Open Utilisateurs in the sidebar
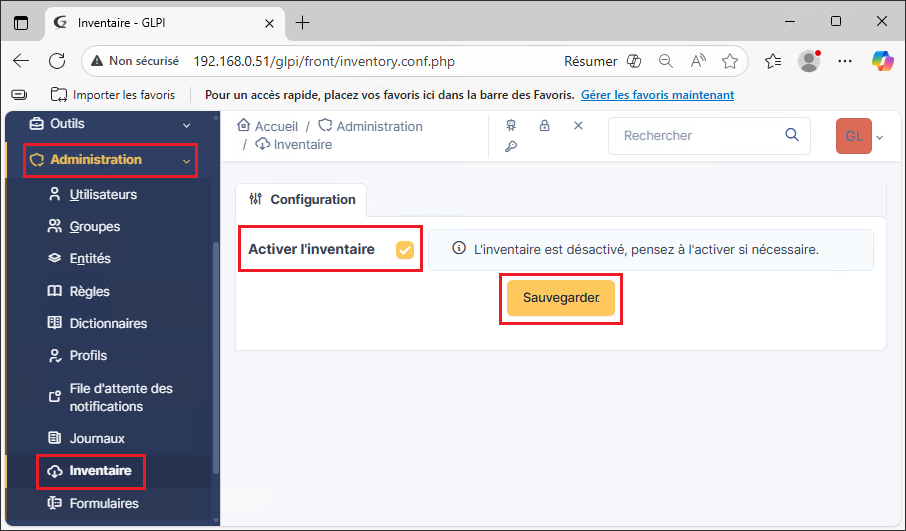The height and width of the screenshot is (531, 906). [102, 195]
